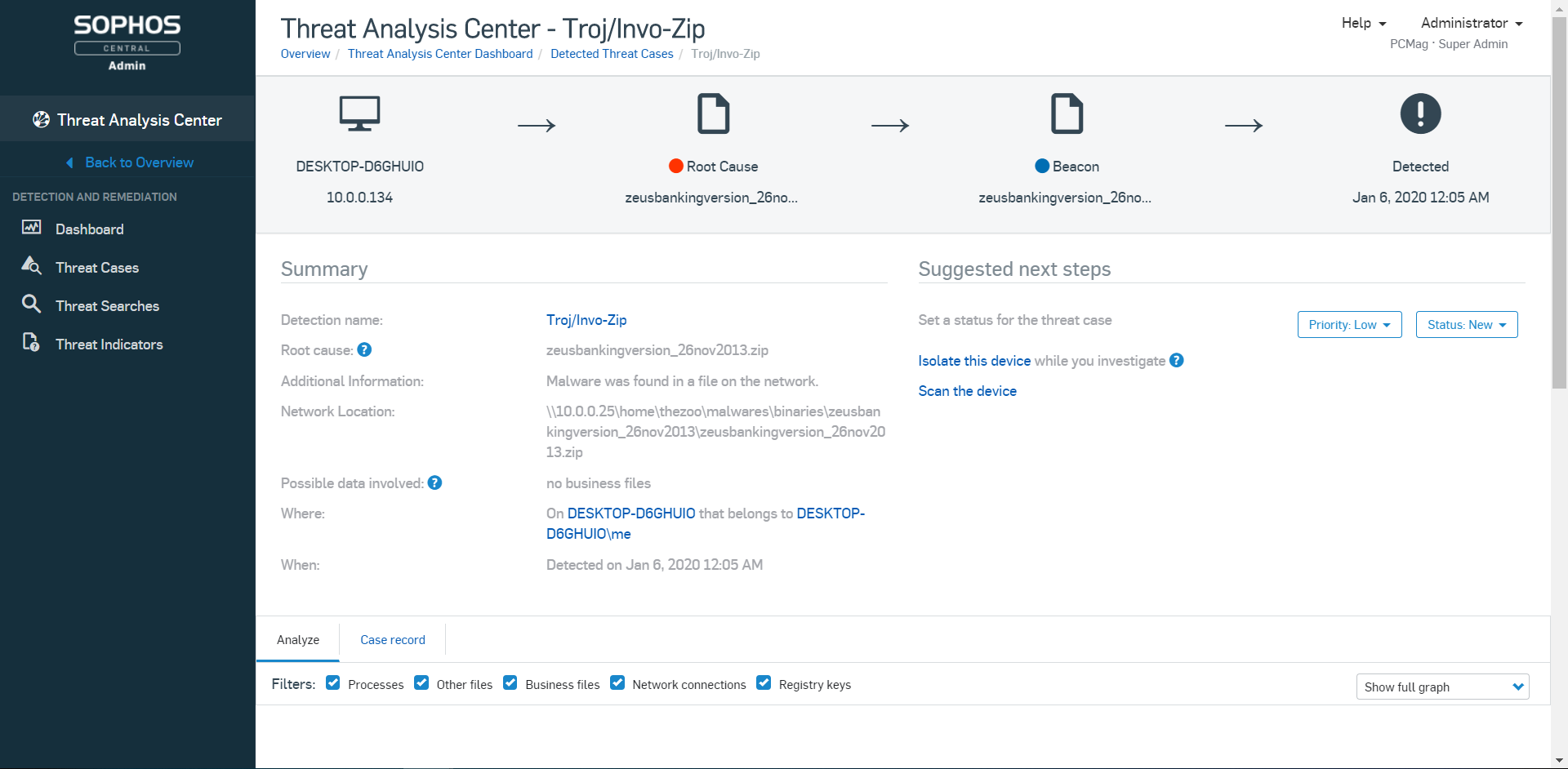
Task: Click the Beacon zeusbankingversion_26no... label
Action: click(1065, 198)
